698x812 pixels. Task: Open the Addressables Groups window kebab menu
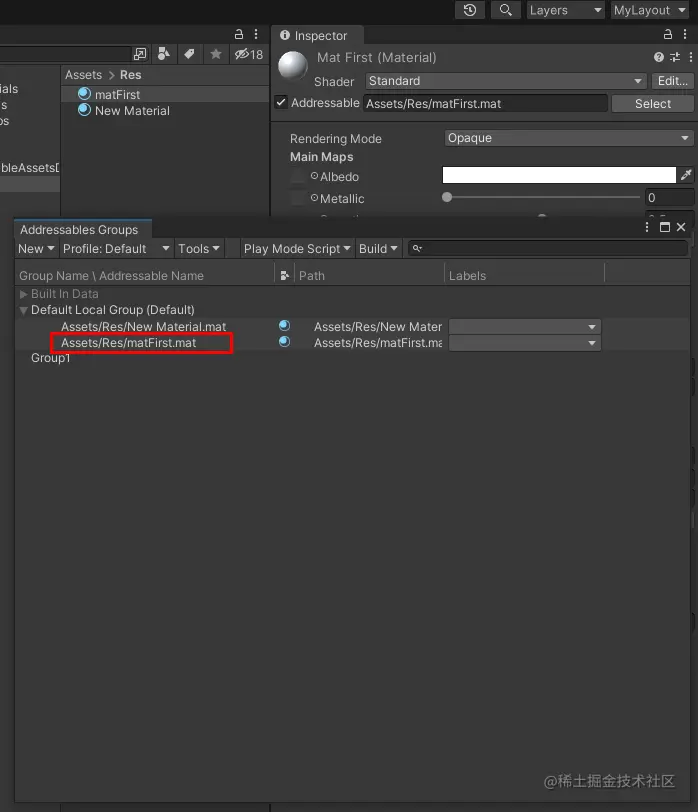[x=647, y=227]
